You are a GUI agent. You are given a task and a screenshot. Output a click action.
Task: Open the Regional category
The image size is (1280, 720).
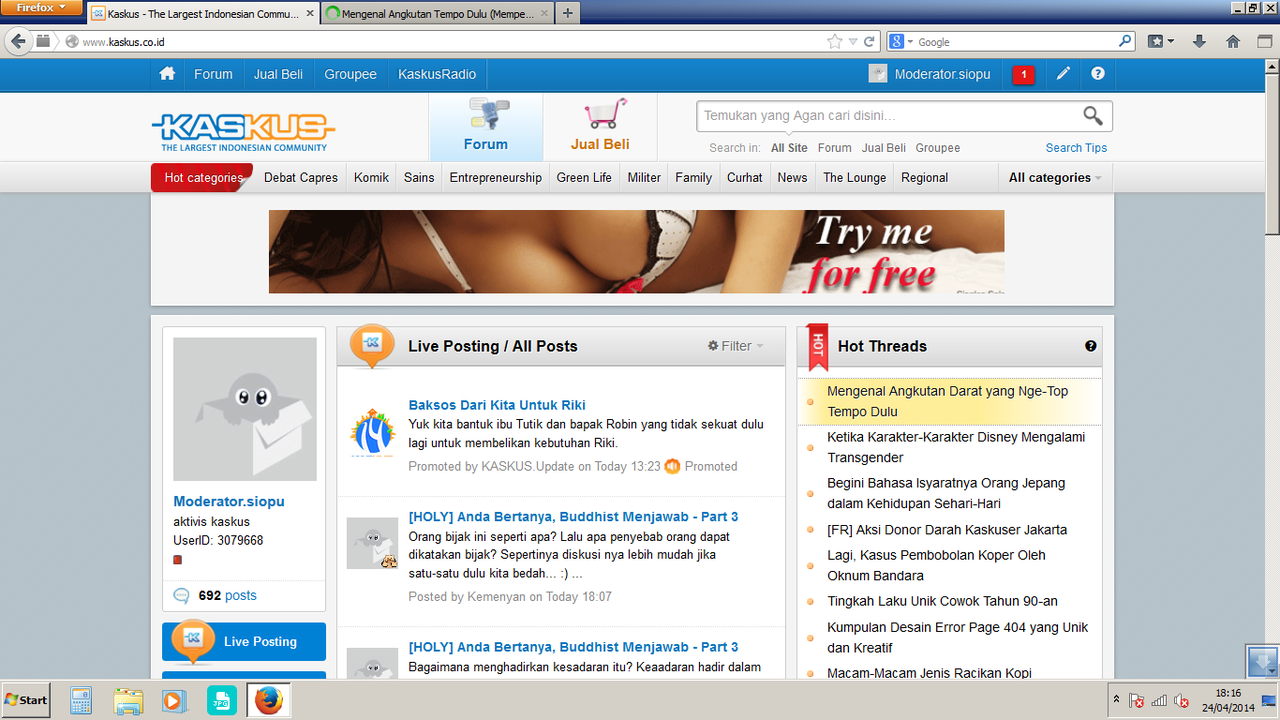(924, 178)
